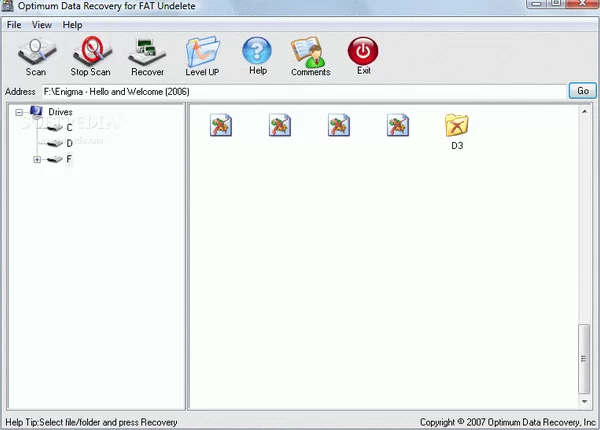Select the second deleted file icon
This screenshot has height=430, width=600.
coord(280,125)
